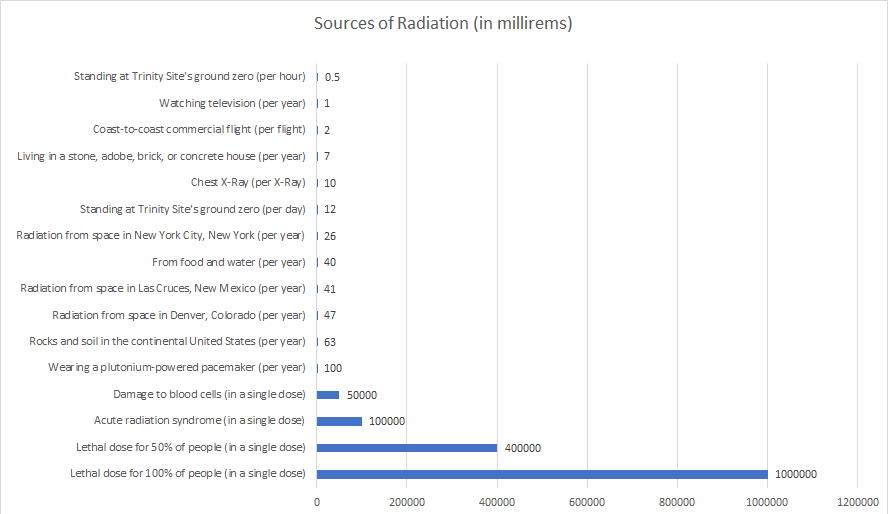Click the Acute radiation syndrome bar
The width and height of the screenshot is (888, 514).
point(339,421)
